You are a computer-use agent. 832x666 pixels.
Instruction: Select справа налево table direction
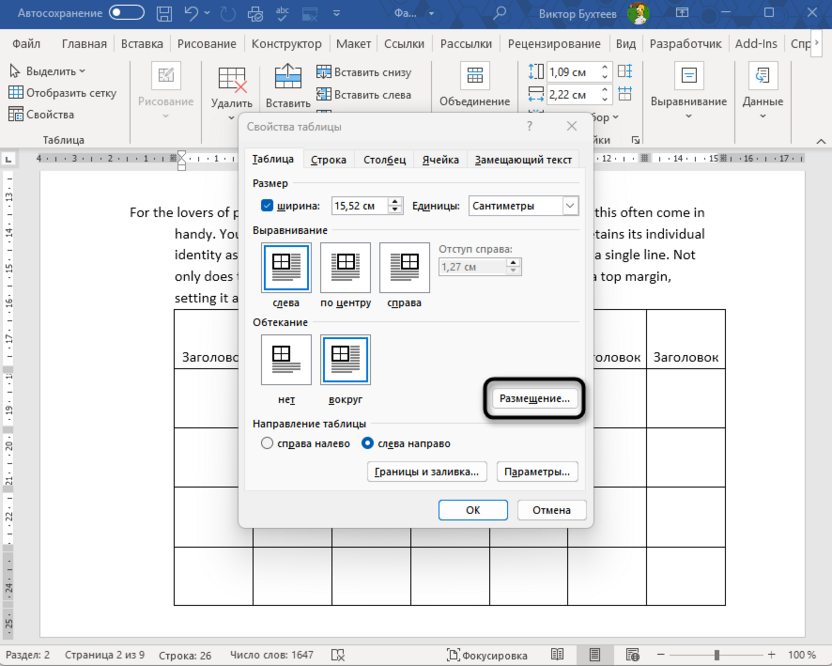(x=267, y=443)
